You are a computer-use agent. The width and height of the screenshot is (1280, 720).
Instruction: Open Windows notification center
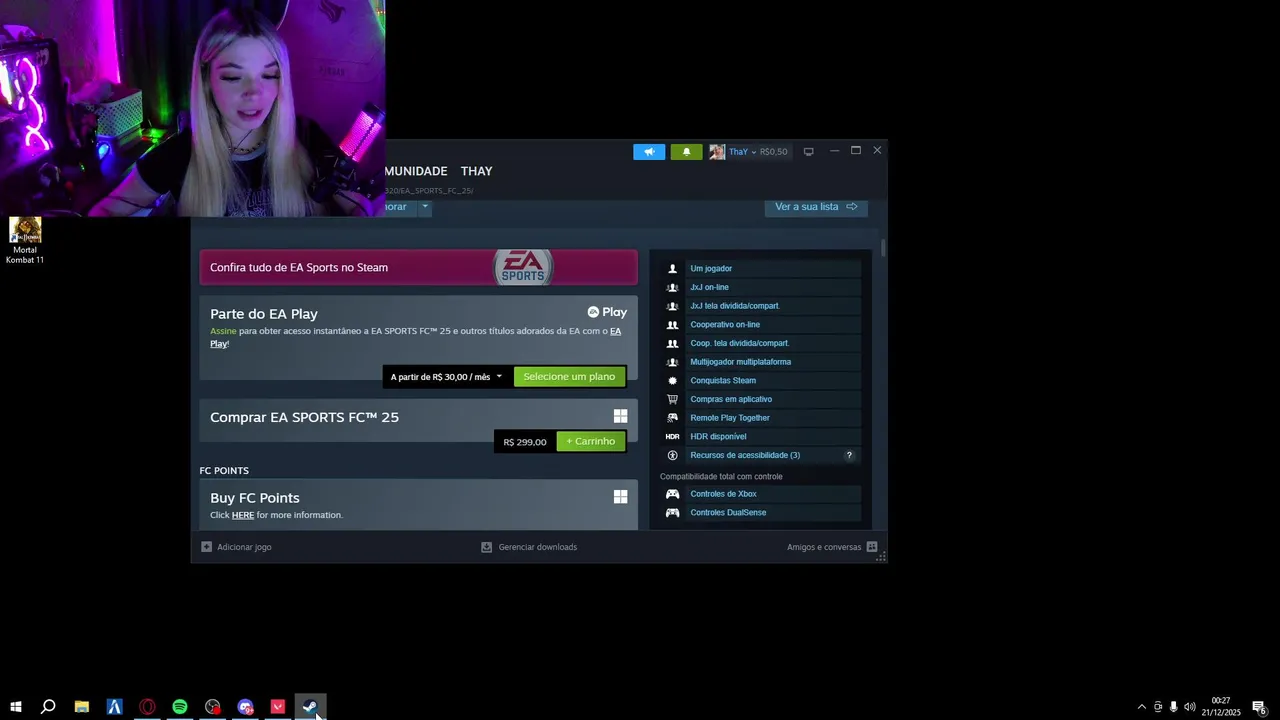(1260, 707)
